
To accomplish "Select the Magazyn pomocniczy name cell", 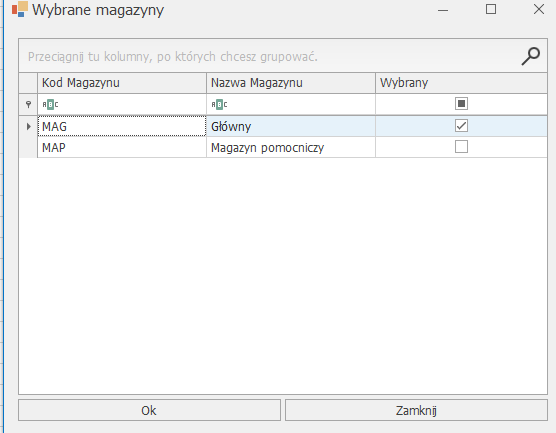I will [x=291, y=147].
